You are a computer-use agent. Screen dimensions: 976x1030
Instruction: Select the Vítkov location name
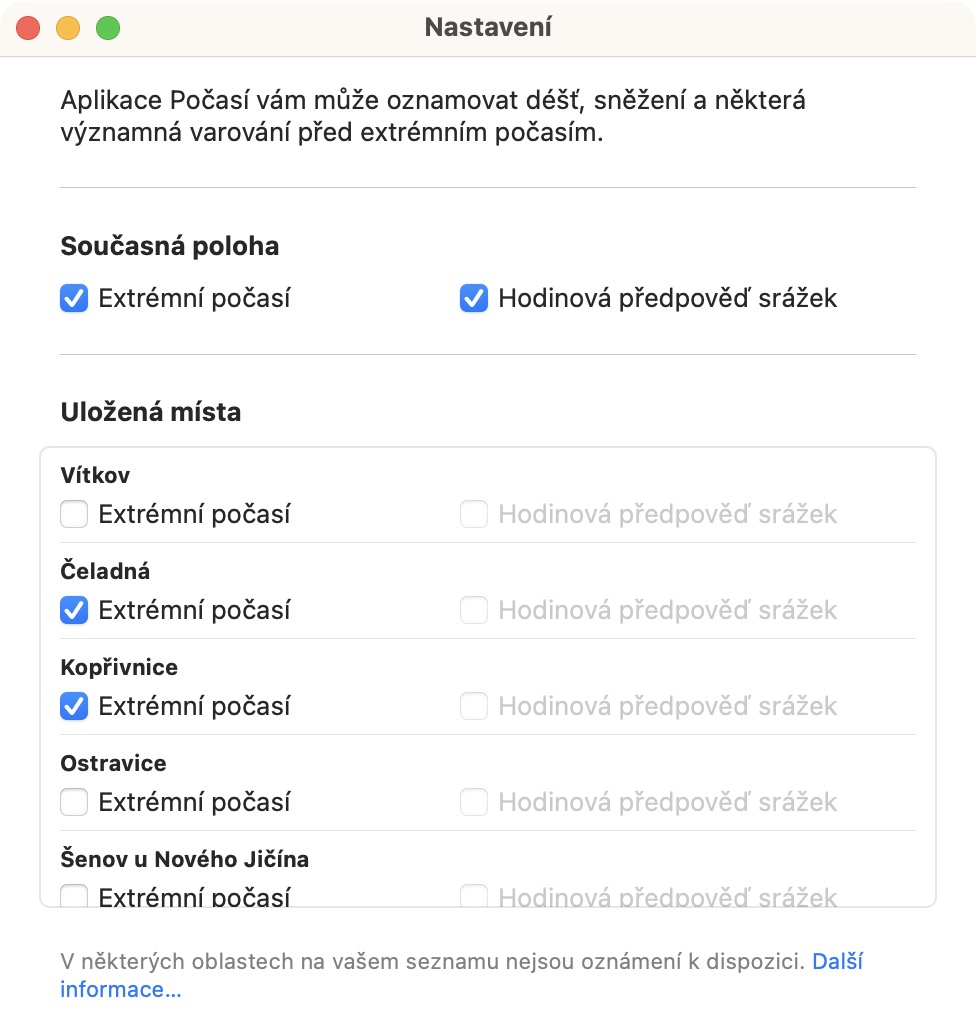tap(95, 475)
